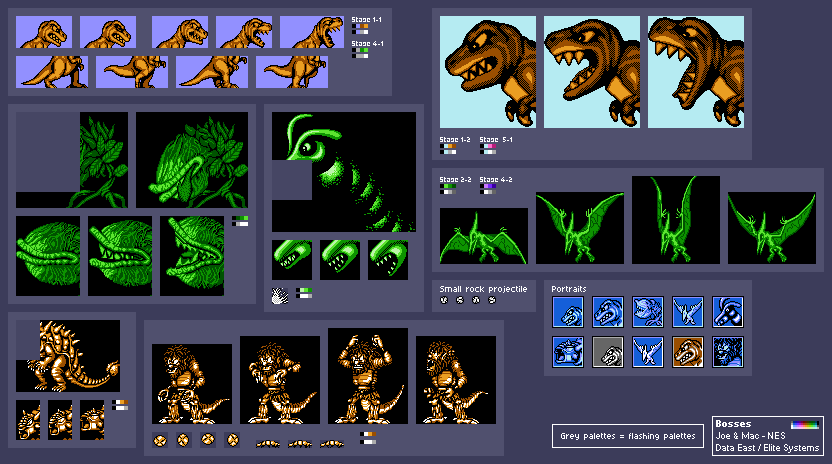
Task: Select the palette swatch under Stage 1-1
Action: pyautogui.click(x=360, y=29)
